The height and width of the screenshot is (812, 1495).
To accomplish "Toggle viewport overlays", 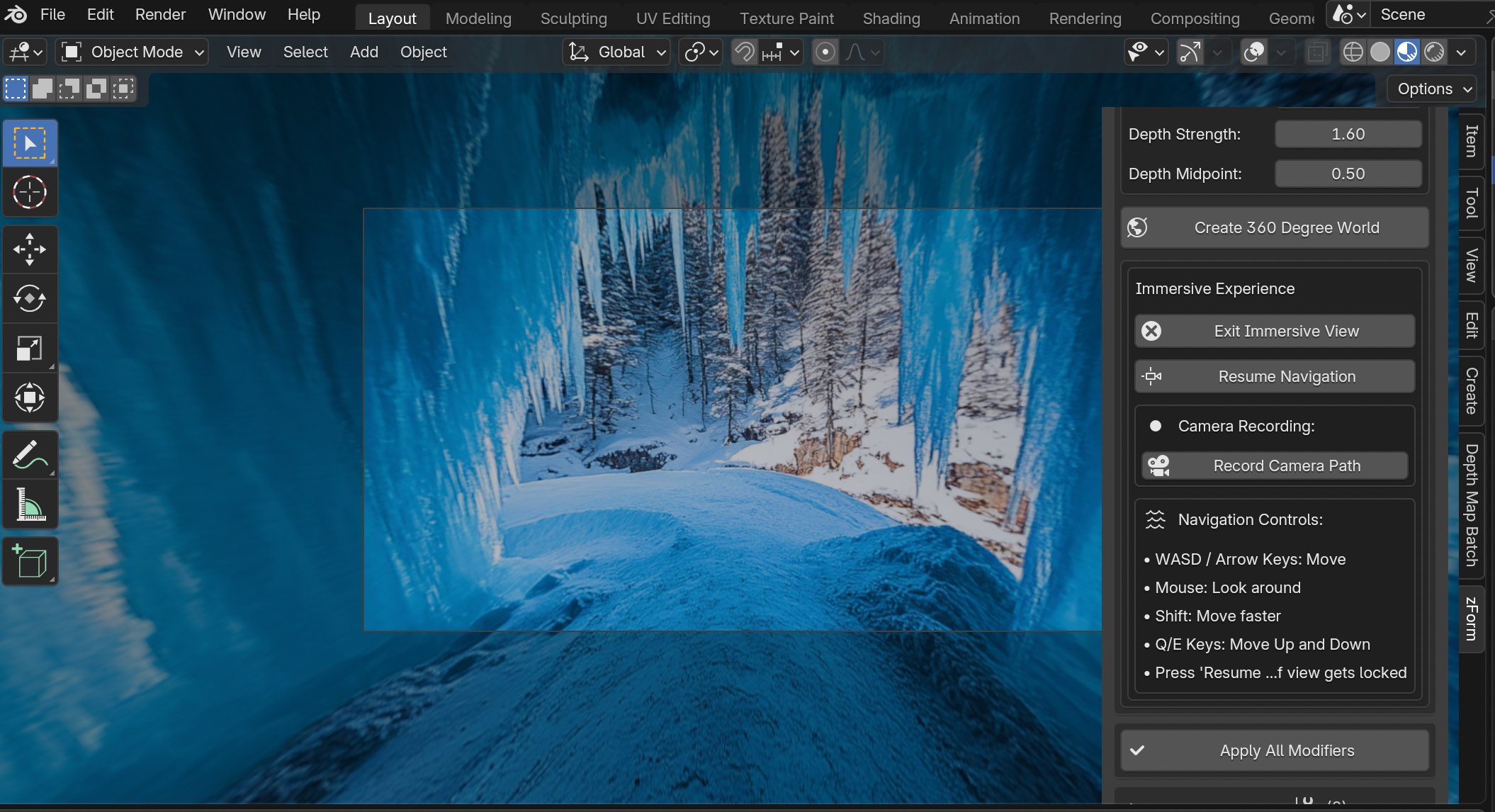I will pyautogui.click(x=1254, y=52).
